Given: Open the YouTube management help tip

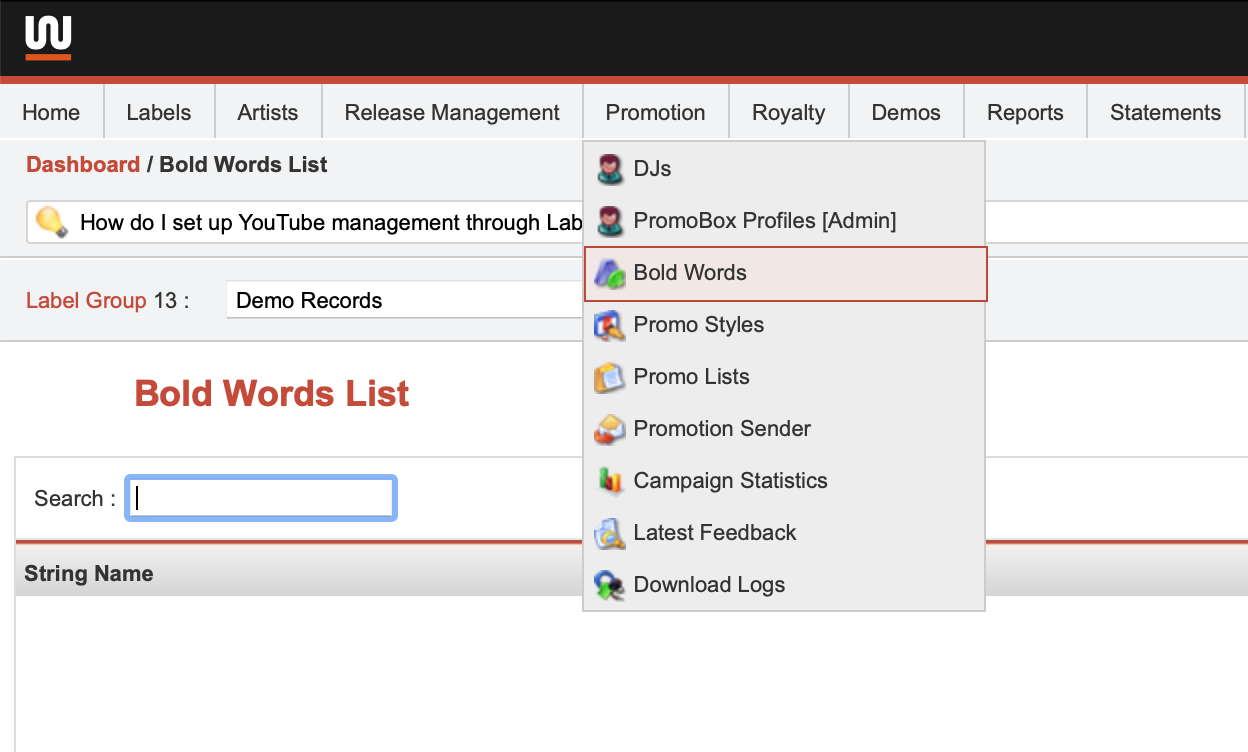Looking at the screenshot, I should tap(330, 222).
